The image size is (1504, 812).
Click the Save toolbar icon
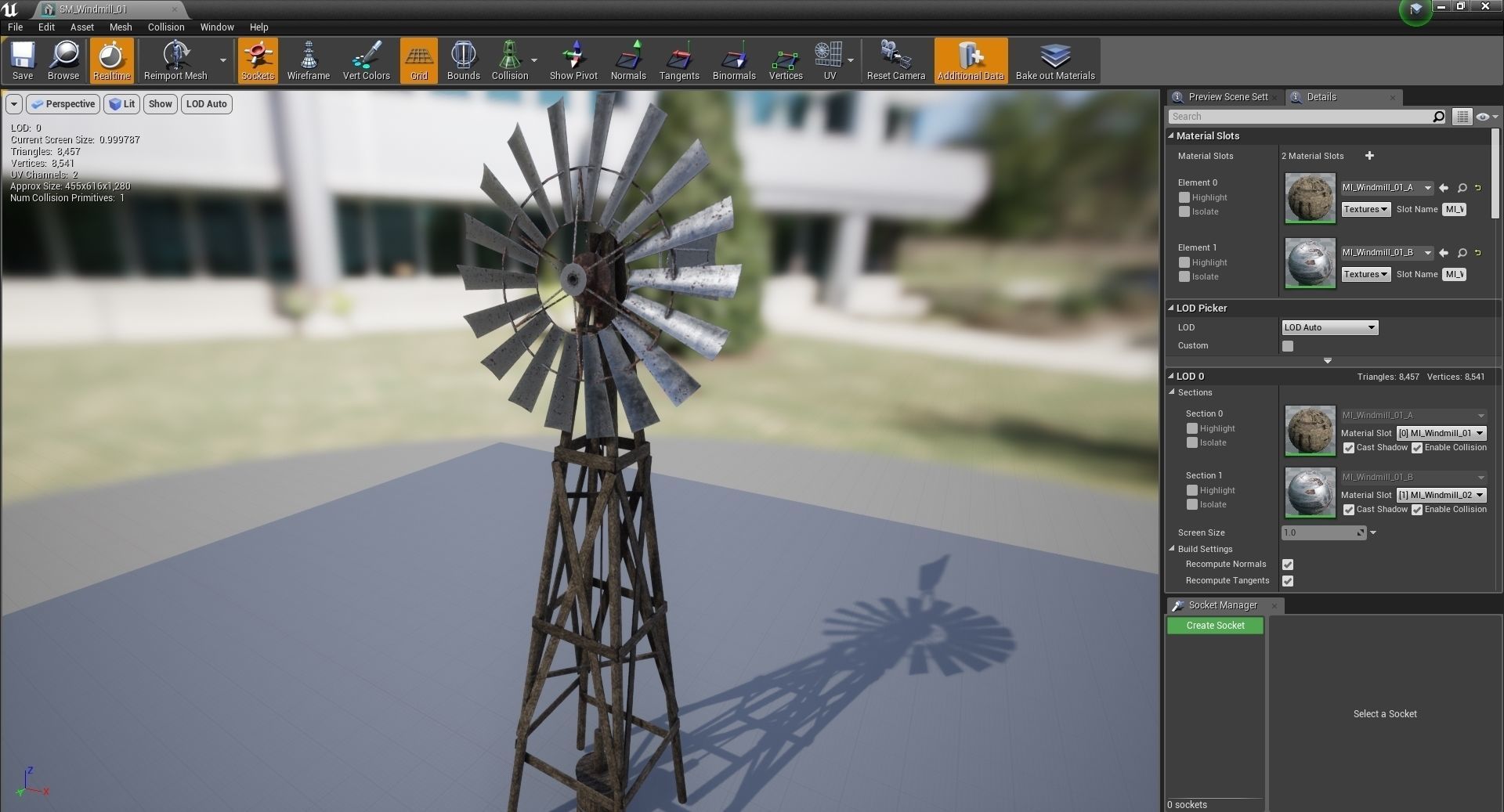pos(23,60)
